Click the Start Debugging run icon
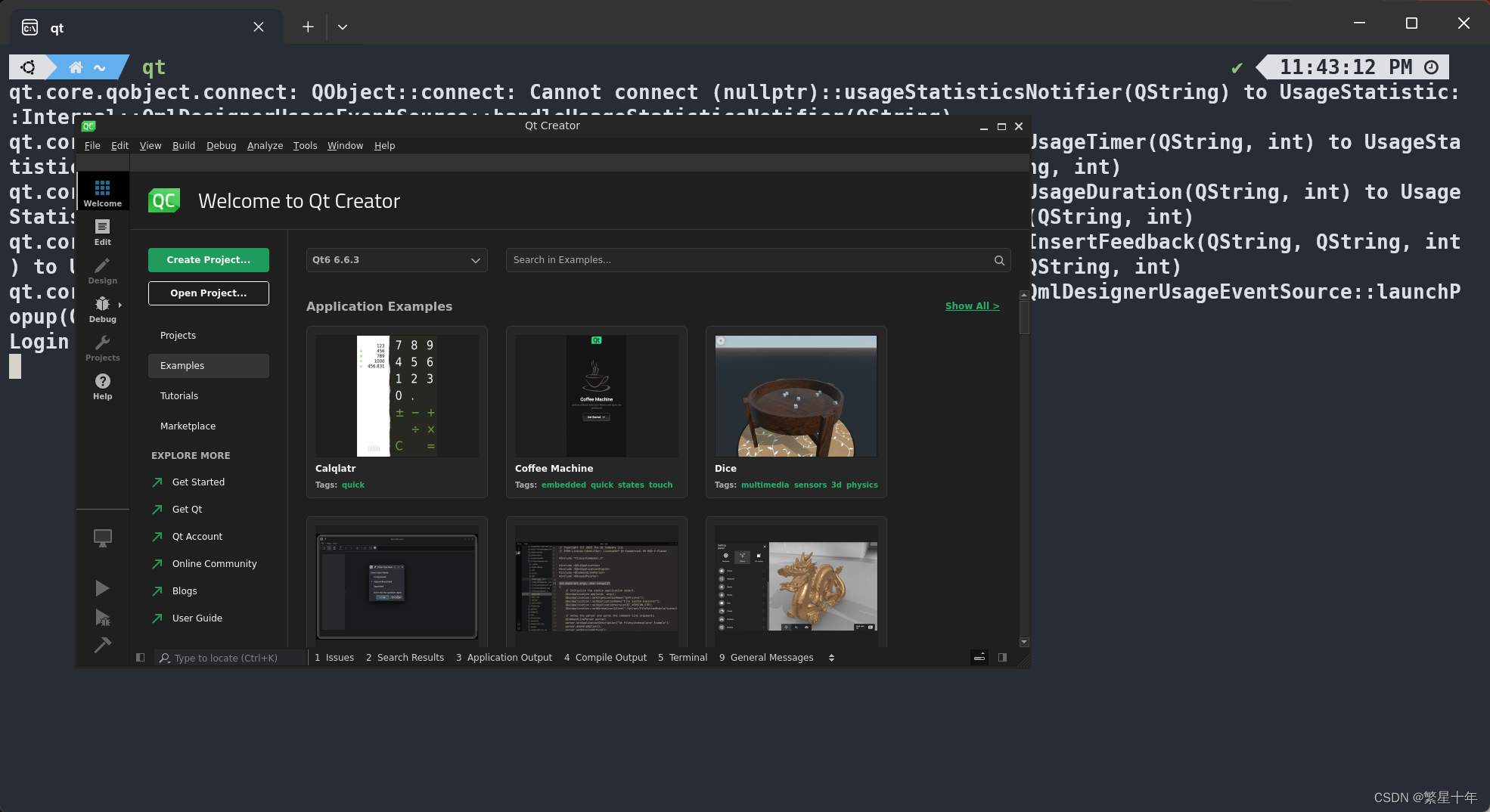The height and width of the screenshot is (812, 1490). pyautogui.click(x=103, y=618)
